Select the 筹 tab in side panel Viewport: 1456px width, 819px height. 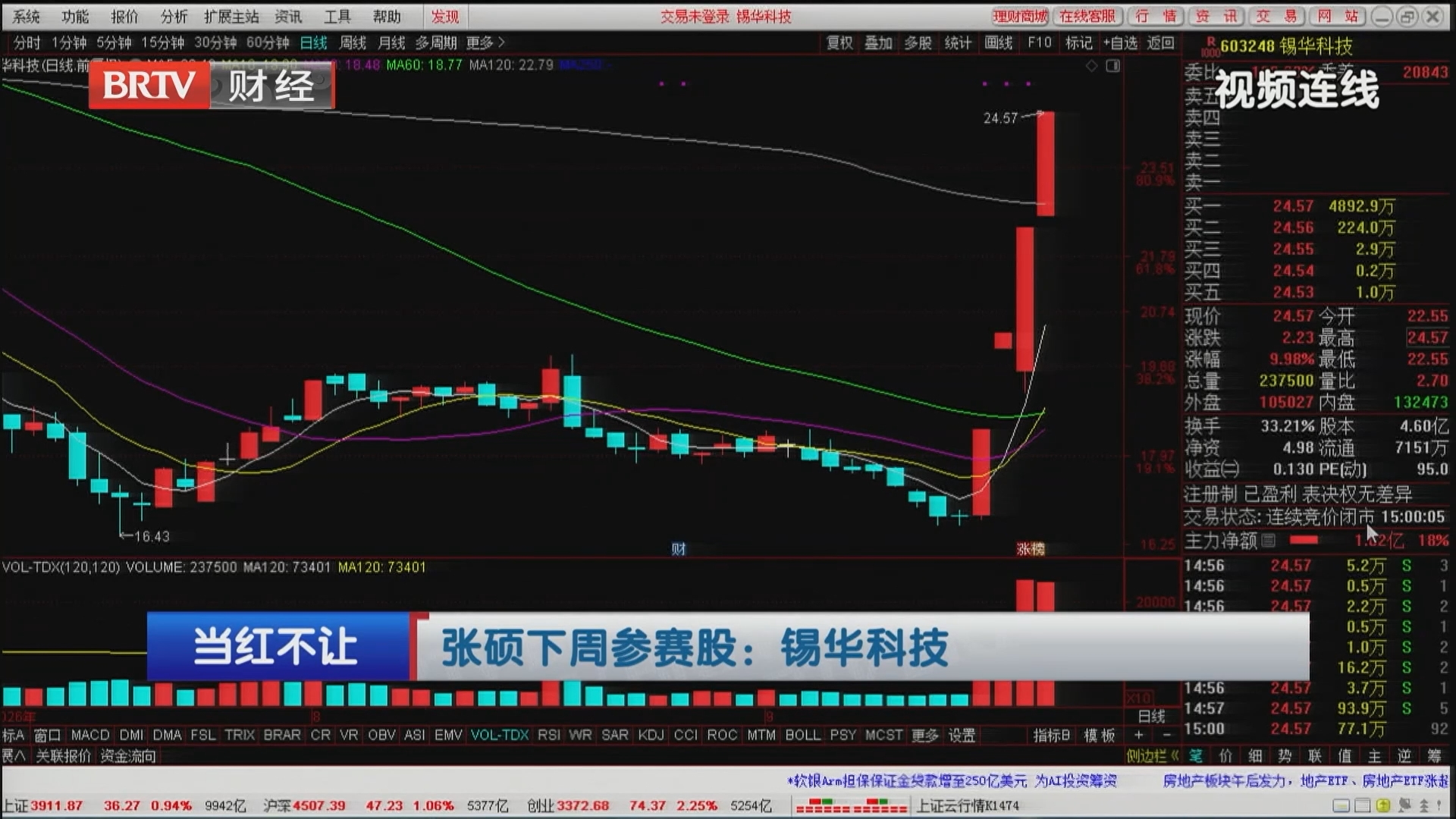pyautogui.click(x=1434, y=755)
